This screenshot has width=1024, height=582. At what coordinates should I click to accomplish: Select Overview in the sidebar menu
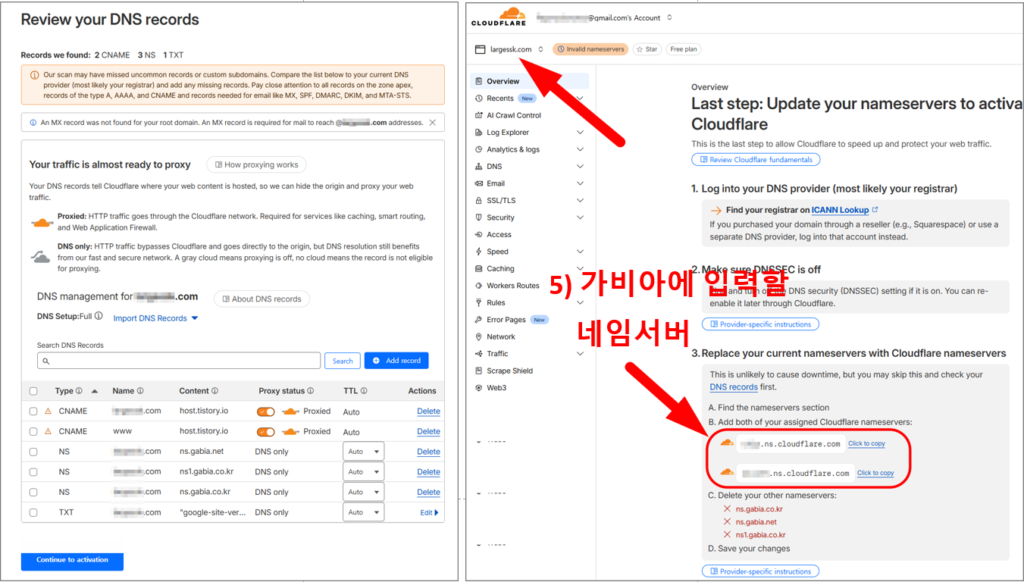(500, 83)
